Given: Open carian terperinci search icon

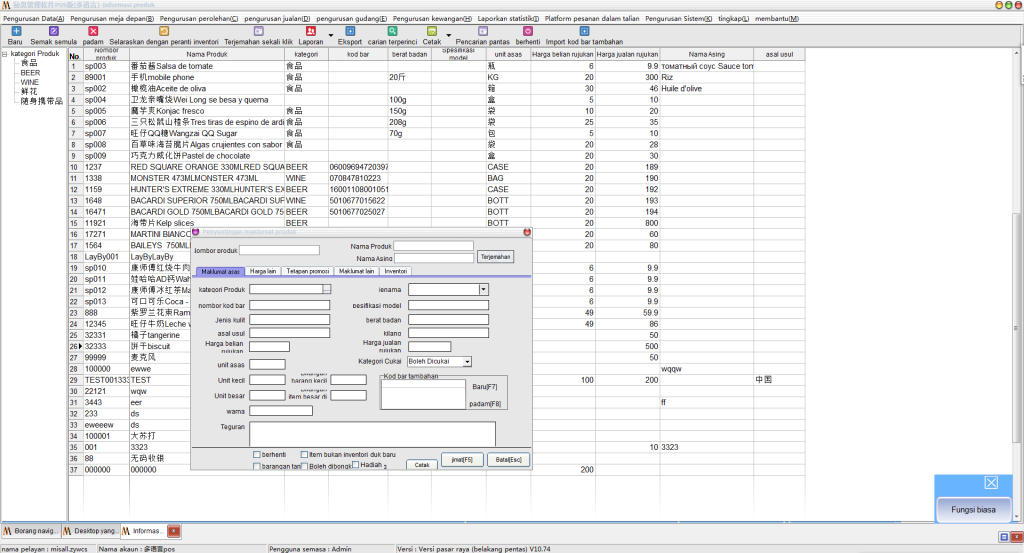Looking at the screenshot, I should pyautogui.click(x=392, y=31).
